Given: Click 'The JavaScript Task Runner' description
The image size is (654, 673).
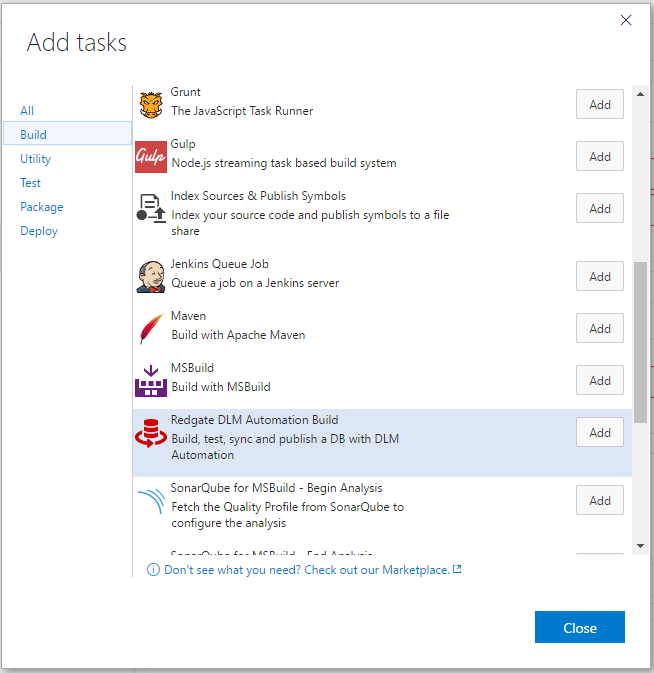Looking at the screenshot, I should coord(242,111).
